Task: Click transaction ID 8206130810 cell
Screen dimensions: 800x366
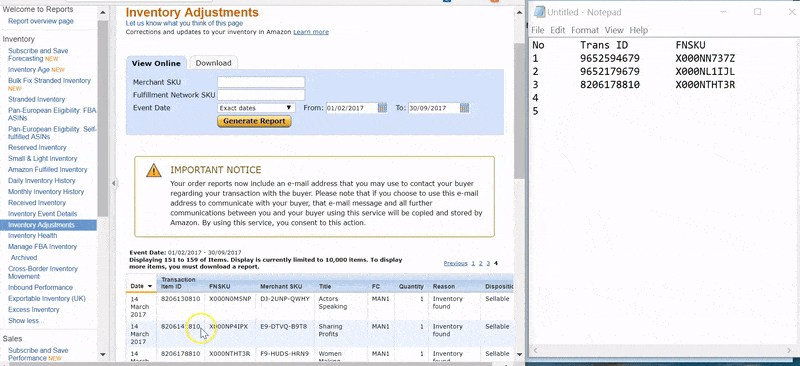Action: [x=181, y=299]
